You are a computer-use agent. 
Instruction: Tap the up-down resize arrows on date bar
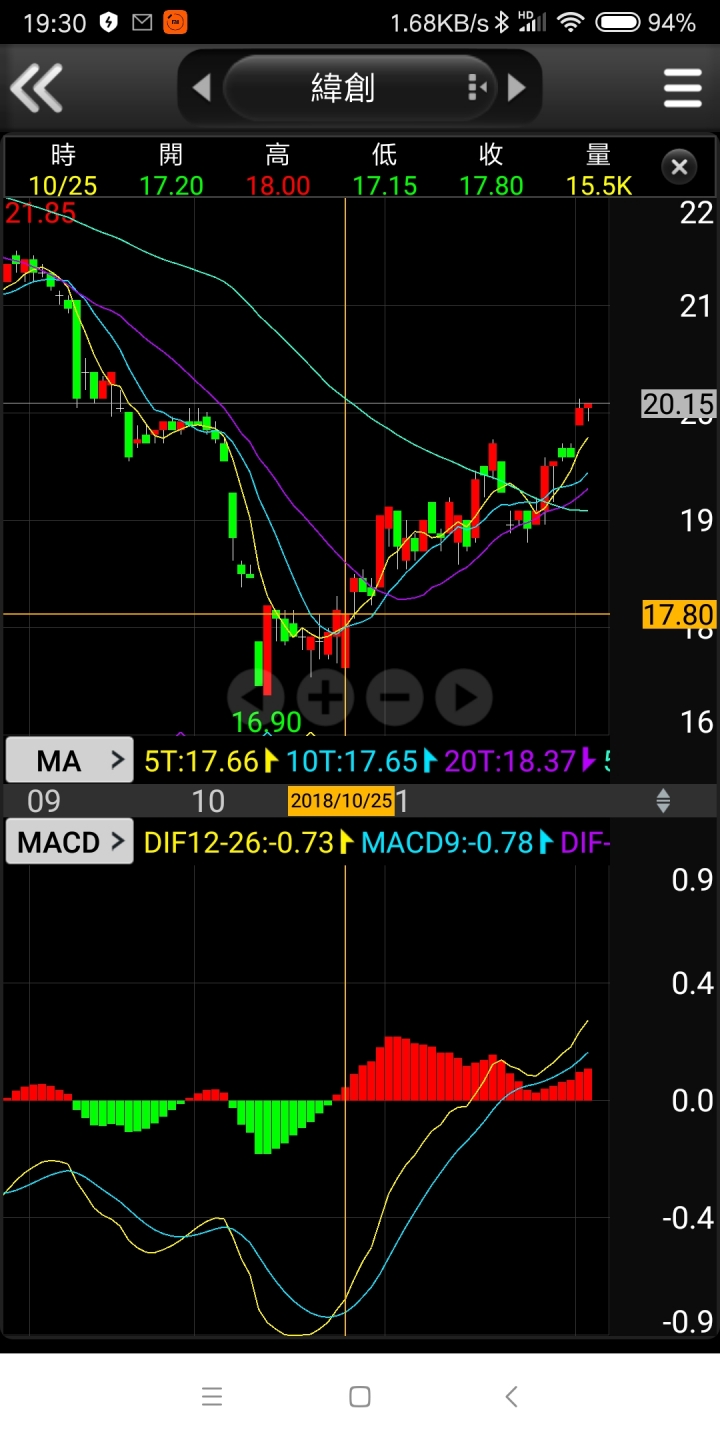click(663, 800)
